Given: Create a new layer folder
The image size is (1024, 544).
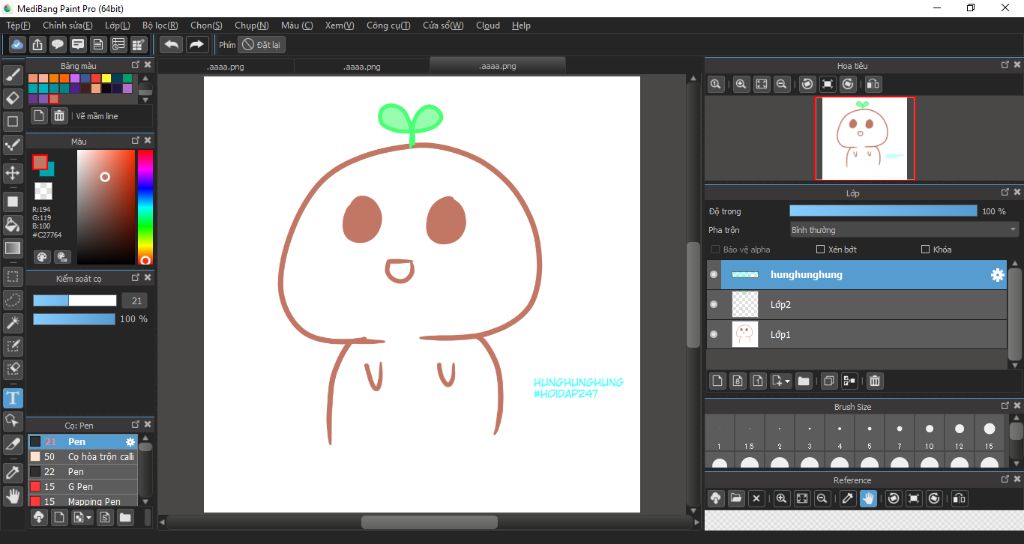Looking at the screenshot, I should [804, 381].
